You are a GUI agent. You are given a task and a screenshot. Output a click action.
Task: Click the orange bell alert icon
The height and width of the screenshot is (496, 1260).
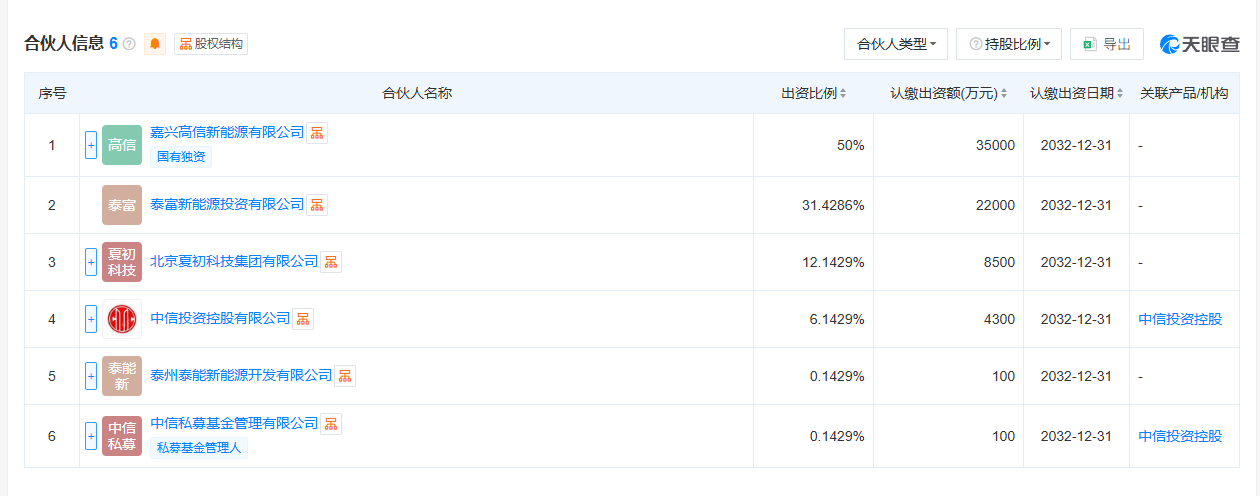click(155, 44)
